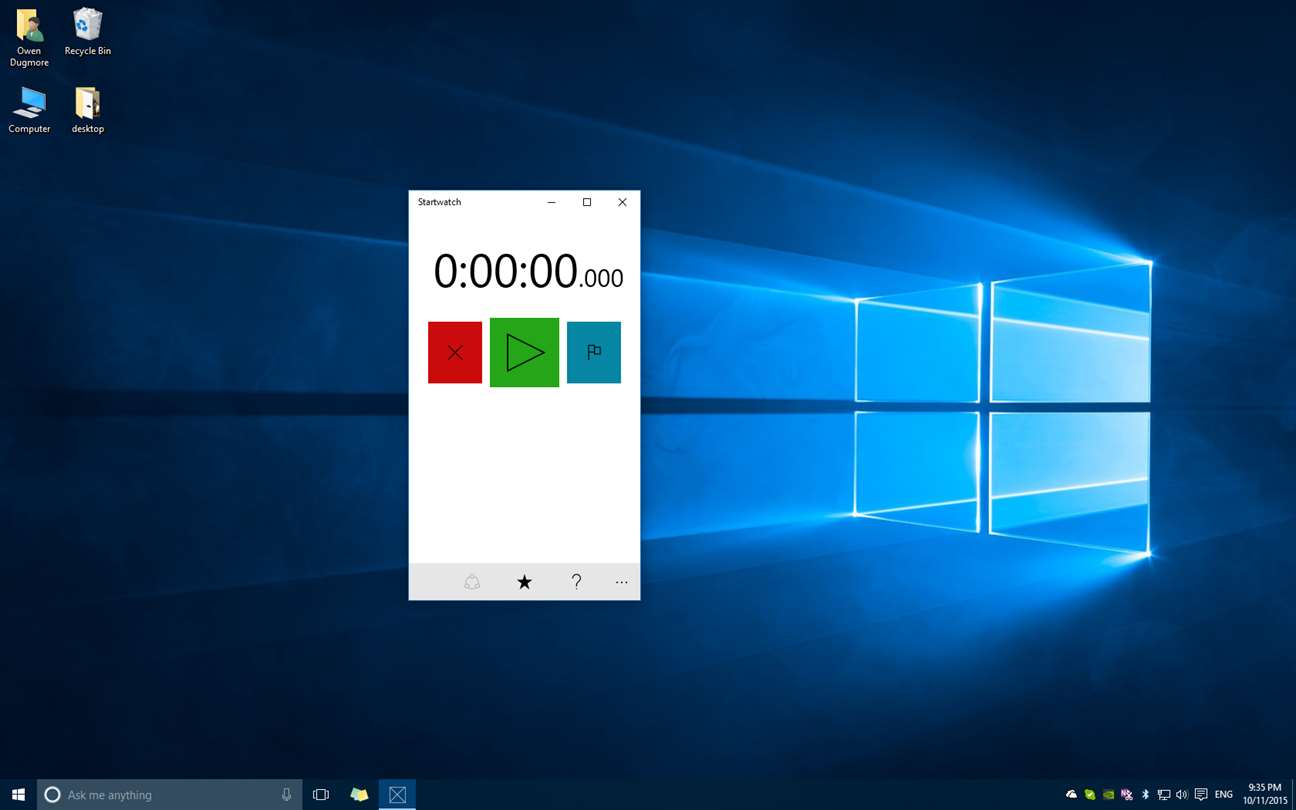The image size is (1296, 810).
Task: Close the Startwatch window
Action: point(622,202)
